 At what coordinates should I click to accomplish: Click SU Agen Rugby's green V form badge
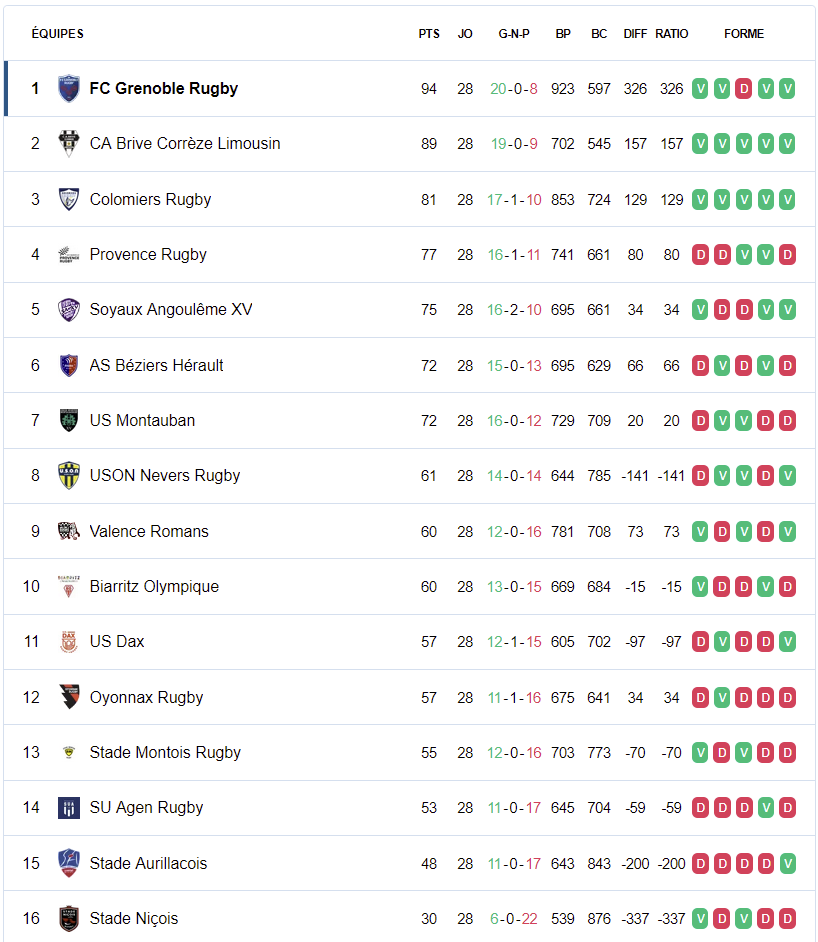pos(766,808)
